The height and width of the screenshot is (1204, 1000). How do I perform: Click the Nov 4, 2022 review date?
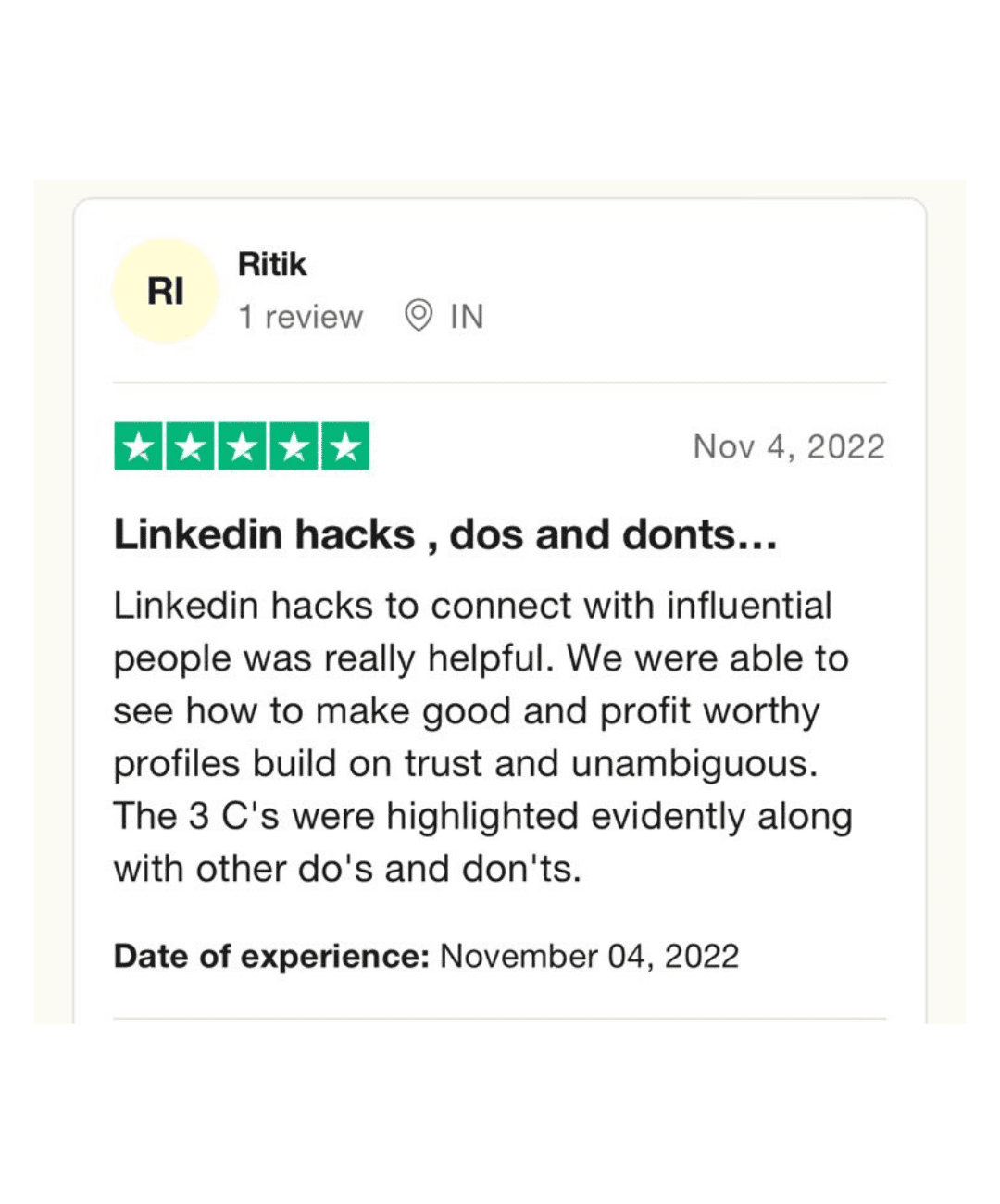pyautogui.click(x=789, y=447)
